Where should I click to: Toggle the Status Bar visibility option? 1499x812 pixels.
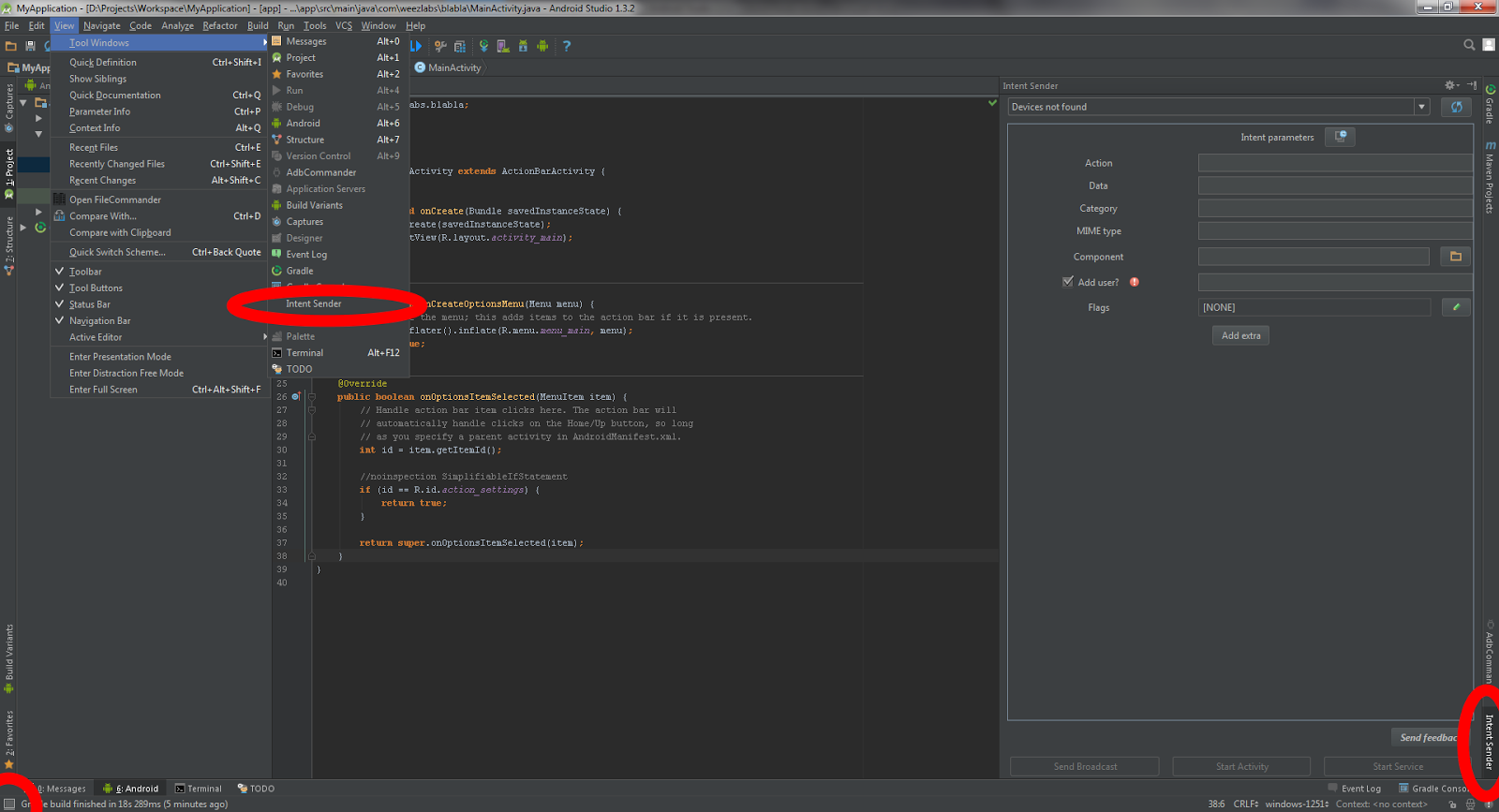(x=159, y=304)
